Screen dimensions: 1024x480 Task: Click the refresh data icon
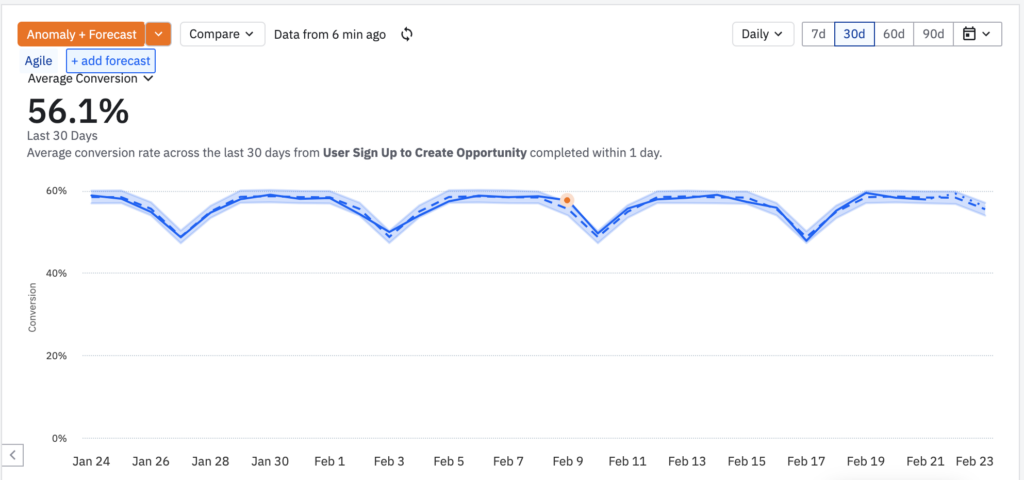(x=407, y=34)
